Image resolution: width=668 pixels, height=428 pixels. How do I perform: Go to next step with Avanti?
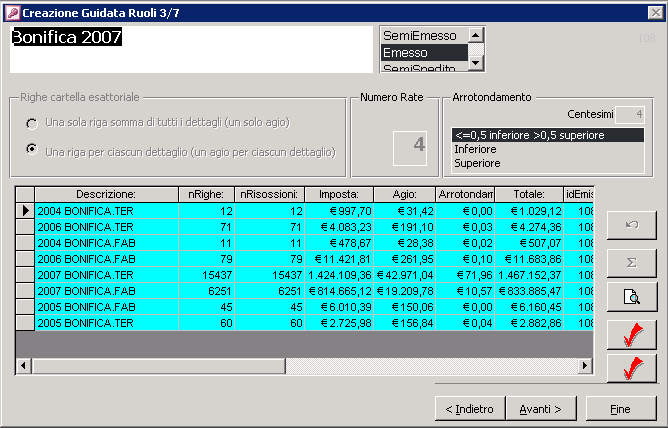pyautogui.click(x=540, y=408)
